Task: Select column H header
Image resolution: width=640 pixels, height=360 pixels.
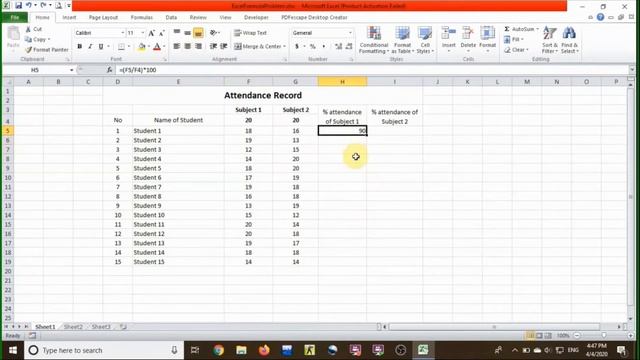Action: point(342,82)
